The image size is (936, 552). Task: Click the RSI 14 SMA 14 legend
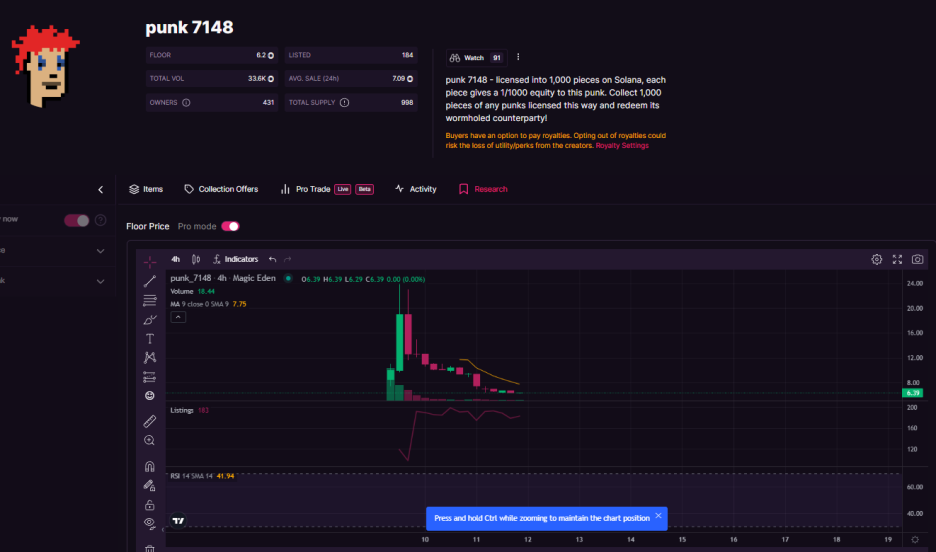[202, 476]
